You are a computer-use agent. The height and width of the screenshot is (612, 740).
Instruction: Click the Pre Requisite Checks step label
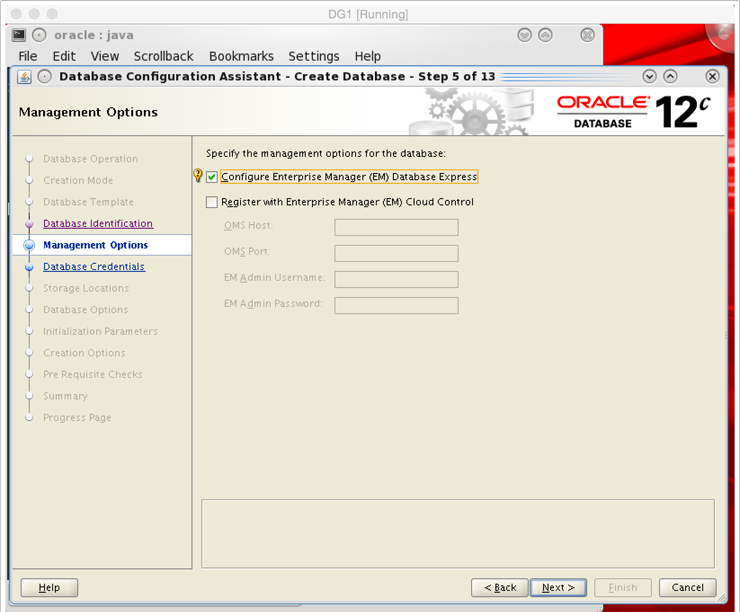pos(92,375)
